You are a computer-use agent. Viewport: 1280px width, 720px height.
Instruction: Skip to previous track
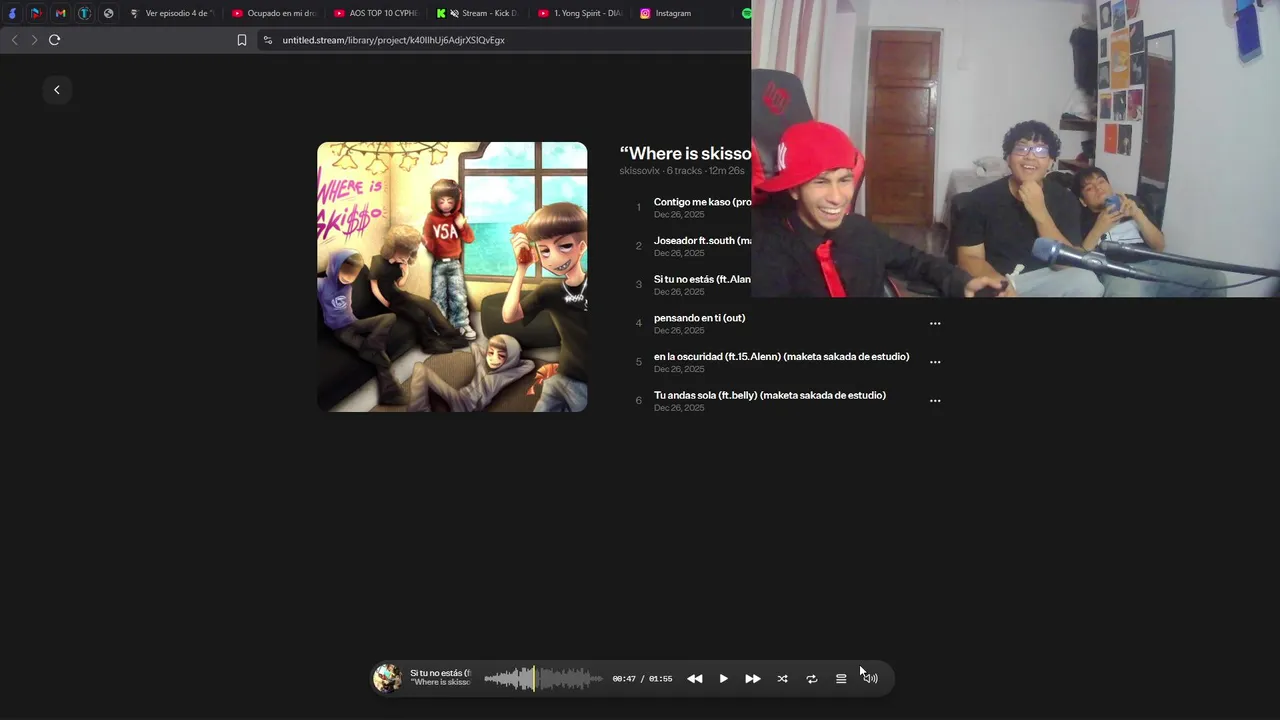click(694, 679)
